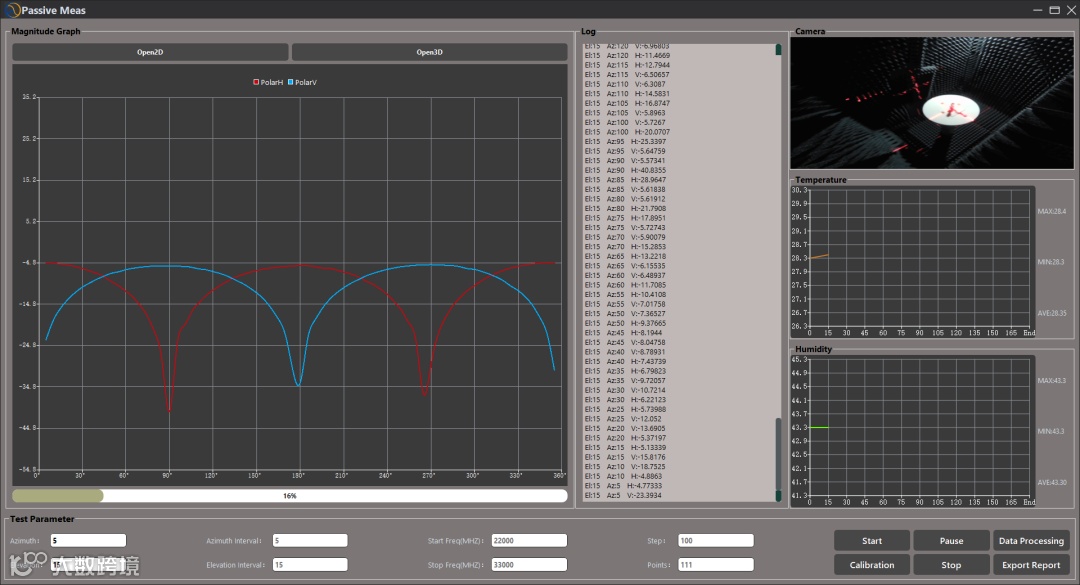Focus the Azimuth value field

(x=88, y=541)
